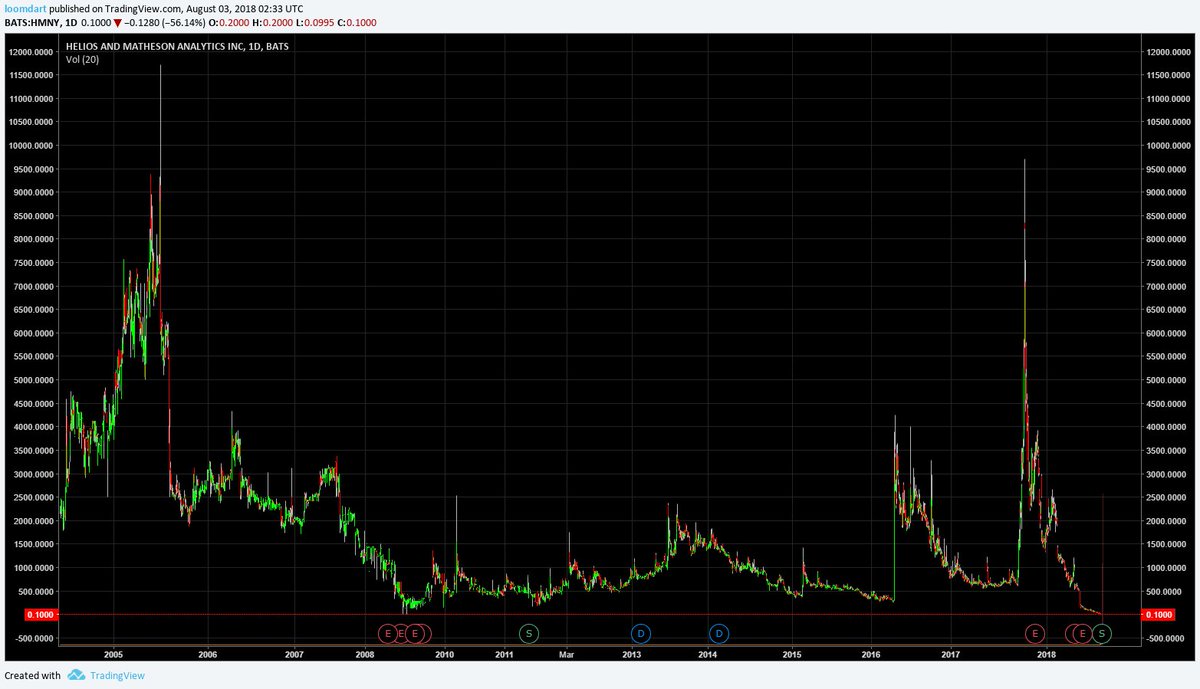Click the blue D dividend marker at 2014

tap(719, 633)
